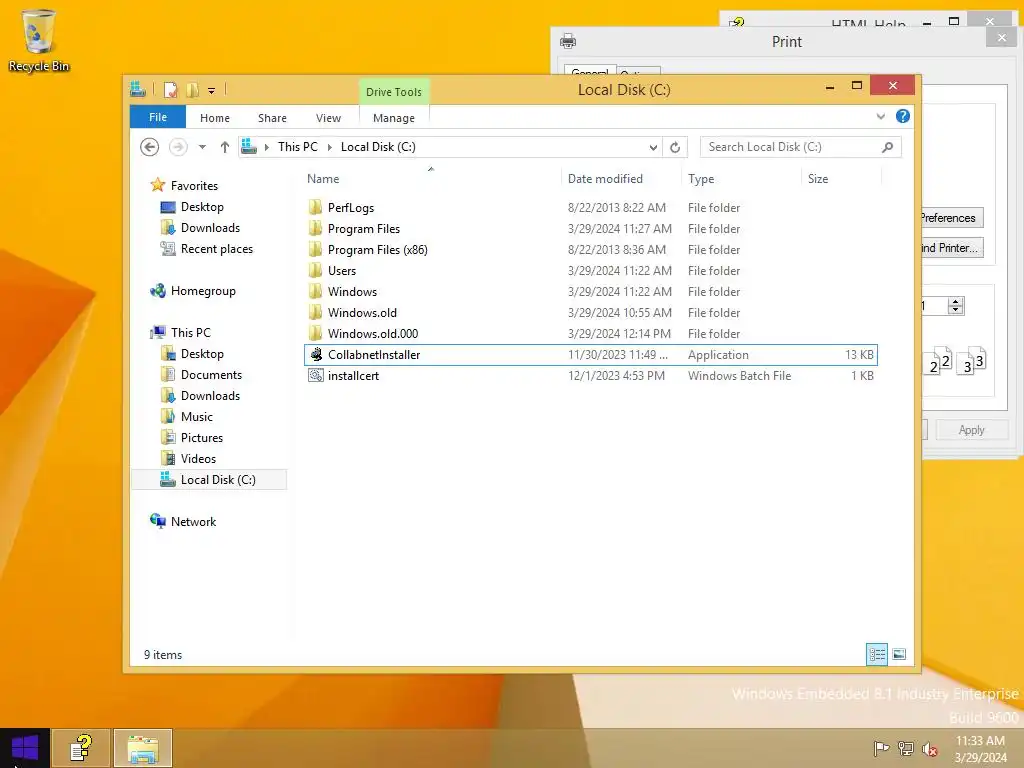Click the New folder icon in quick access toolbar

pos(193,90)
